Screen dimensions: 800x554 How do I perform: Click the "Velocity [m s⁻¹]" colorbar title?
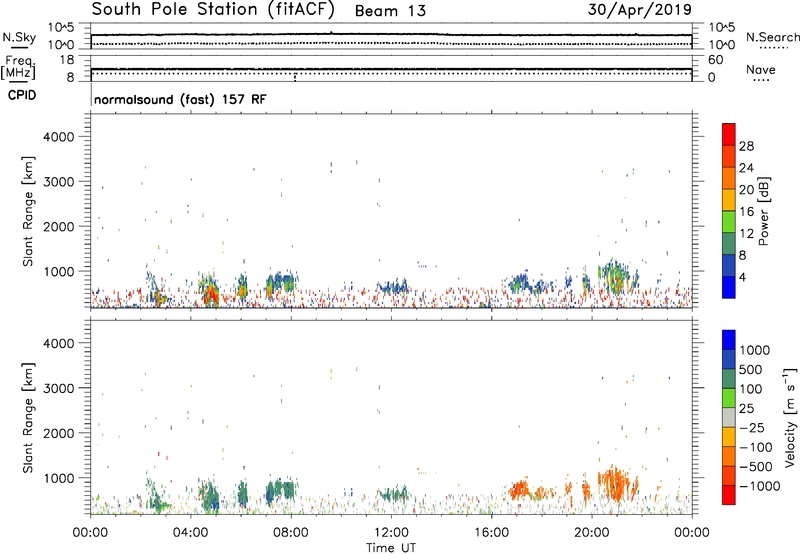[790, 417]
